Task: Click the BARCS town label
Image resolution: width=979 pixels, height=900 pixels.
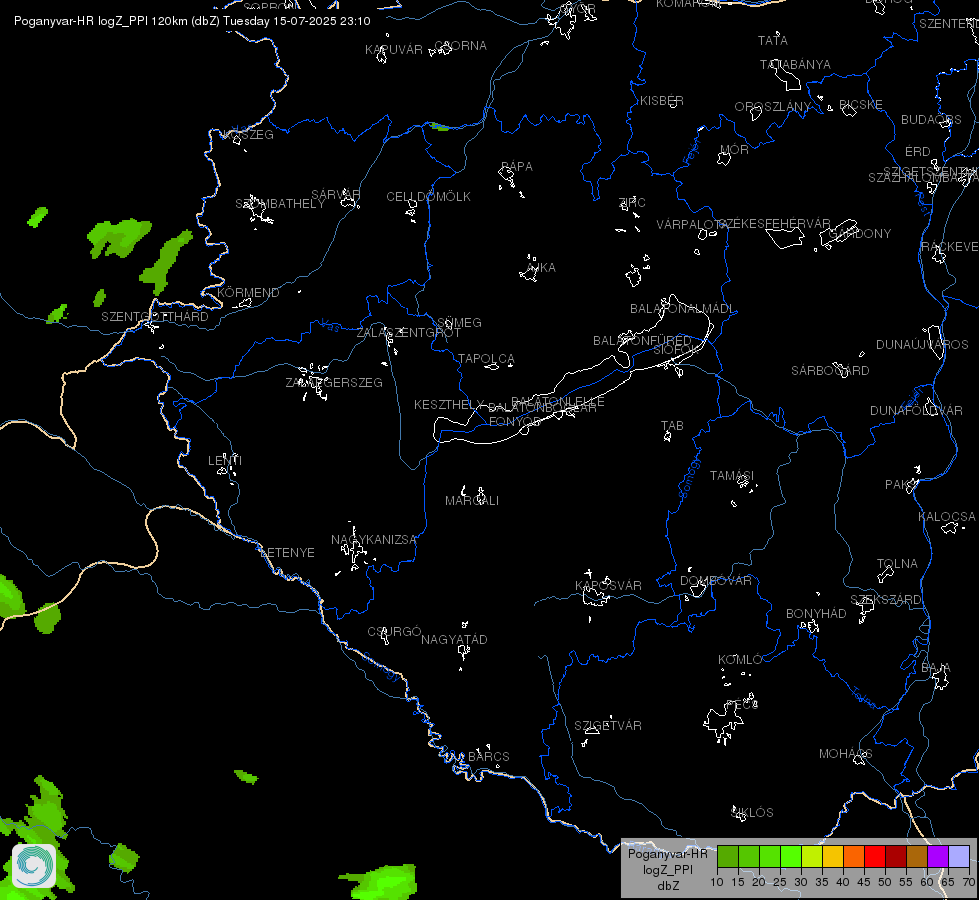Action: click(x=489, y=756)
